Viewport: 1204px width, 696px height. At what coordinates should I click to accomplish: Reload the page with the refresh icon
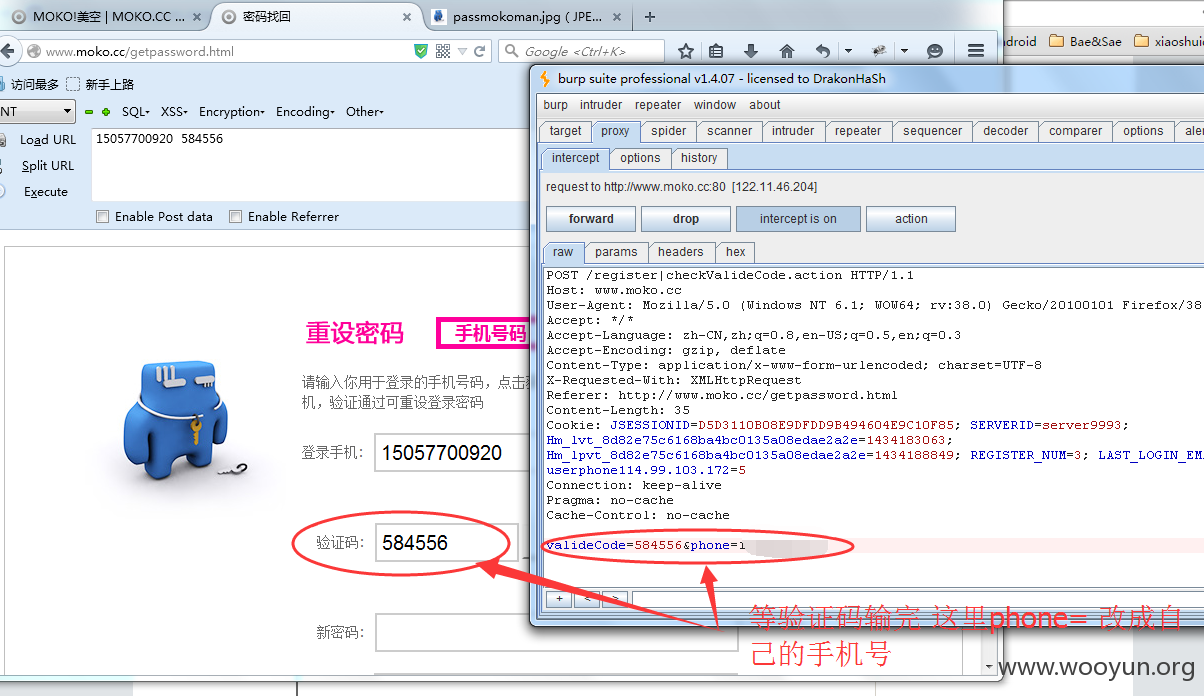pyautogui.click(x=480, y=51)
